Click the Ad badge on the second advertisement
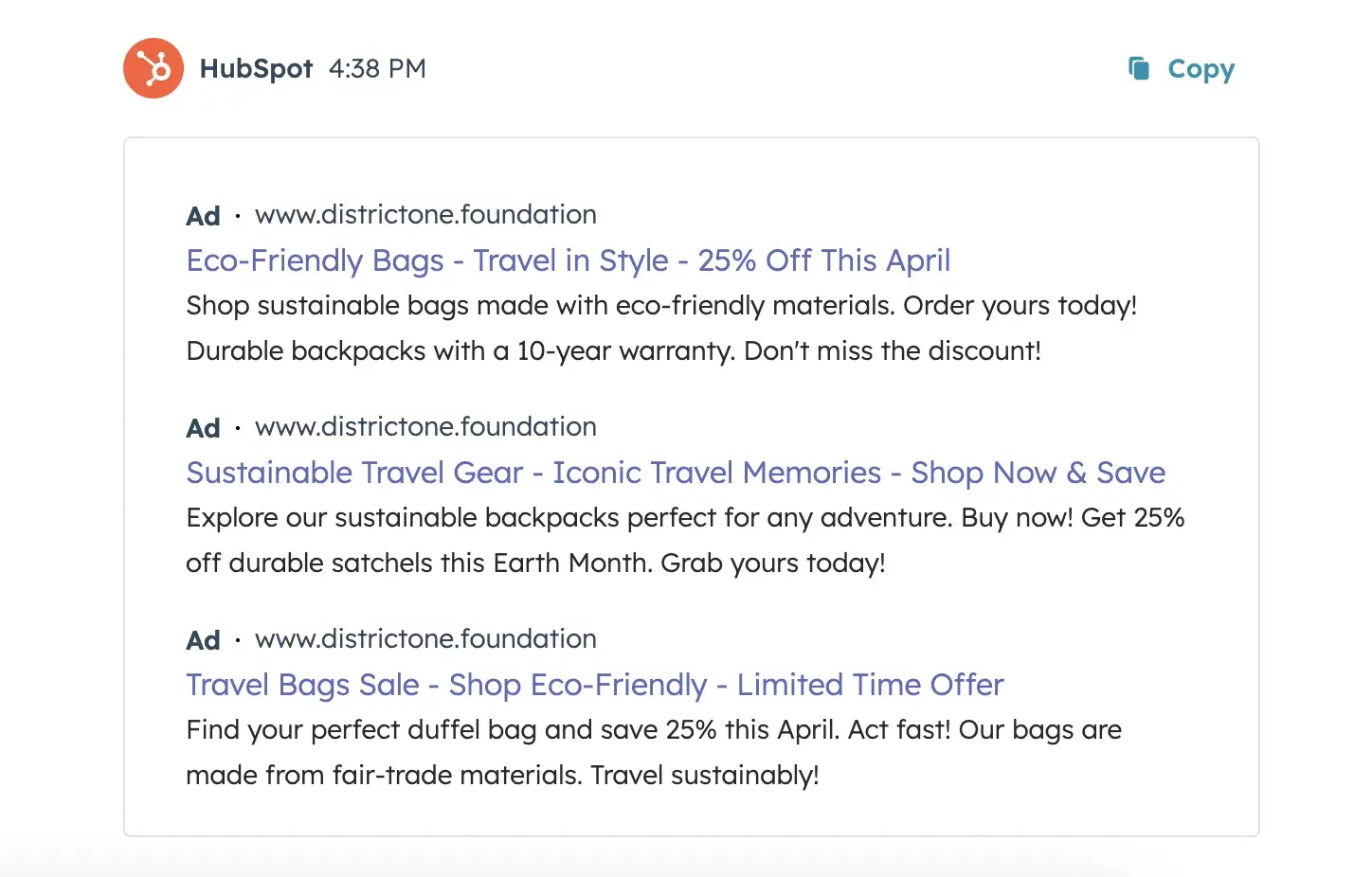The height and width of the screenshot is (877, 1372). (202, 427)
